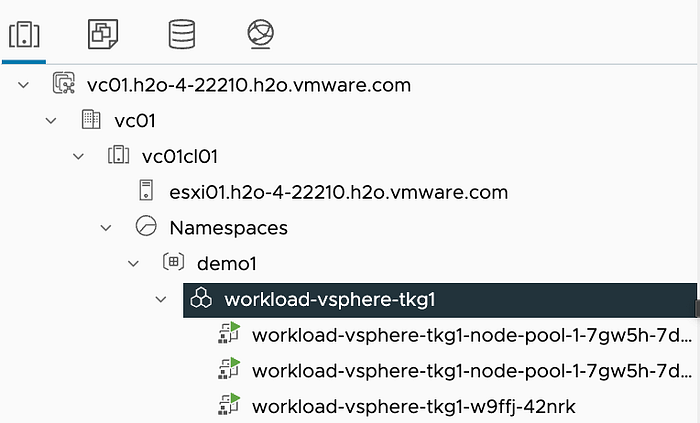Screen dimensions: 700x423
Task: Select the highlighted workload-vsphere-tkg1 row
Action: tap(440, 300)
